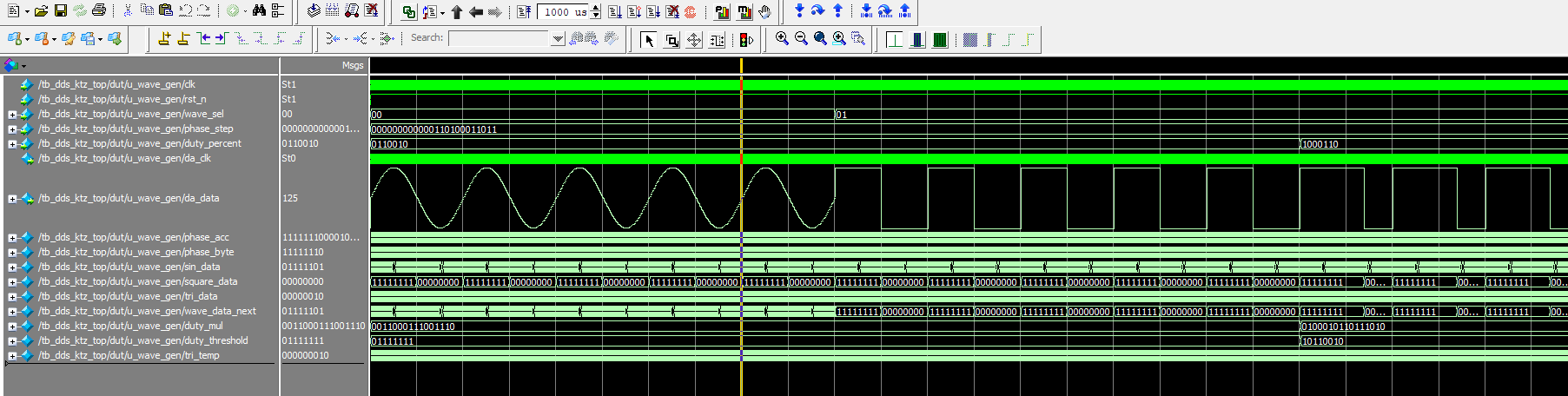1568x396 pixels.
Task: Click the blue pulse waveform format icon
Action: pos(917,39)
